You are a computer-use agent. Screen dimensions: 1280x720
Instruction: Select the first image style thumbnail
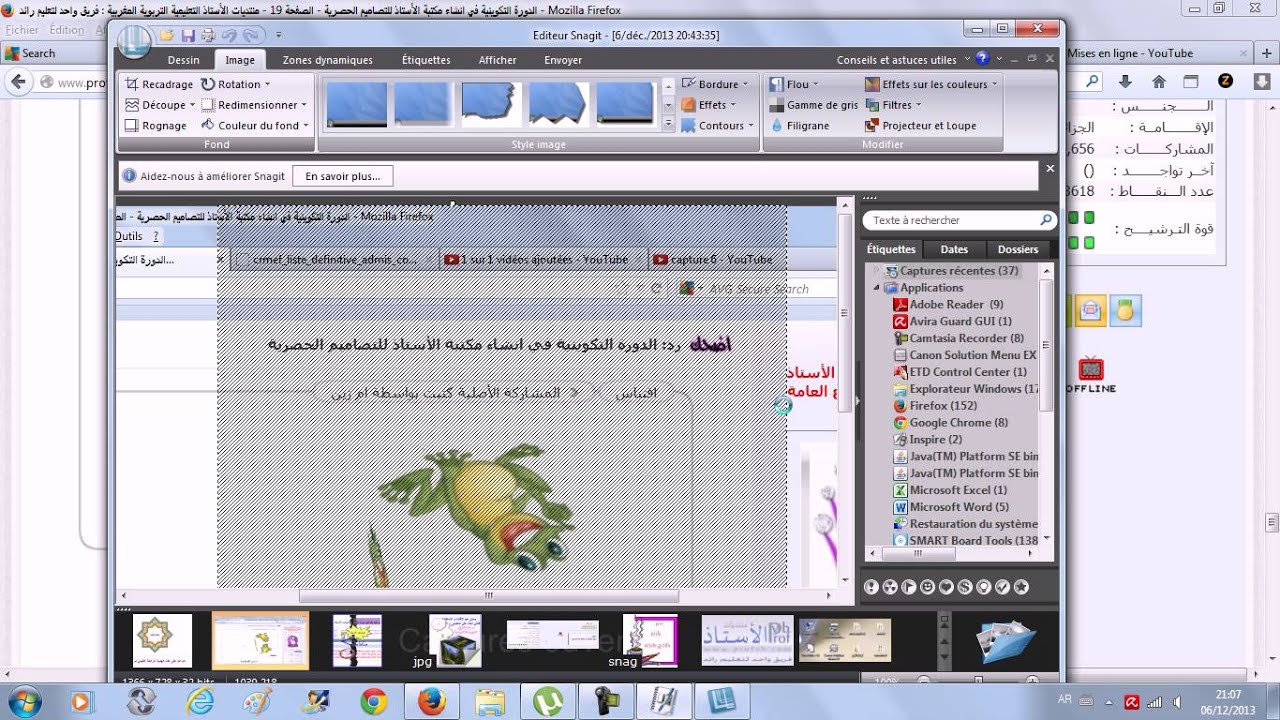tap(357, 104)
